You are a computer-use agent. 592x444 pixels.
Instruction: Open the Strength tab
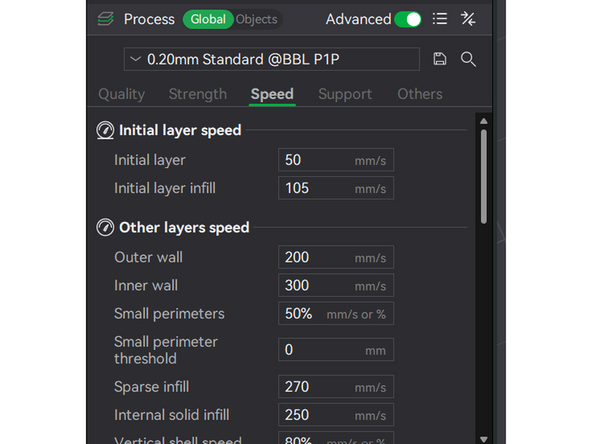[198, 94]
